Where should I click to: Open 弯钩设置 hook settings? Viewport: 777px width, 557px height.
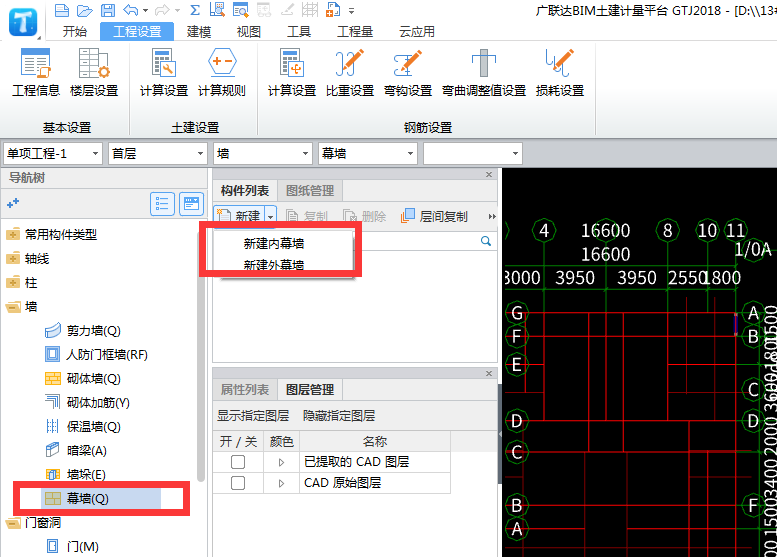tap(408, 72)
